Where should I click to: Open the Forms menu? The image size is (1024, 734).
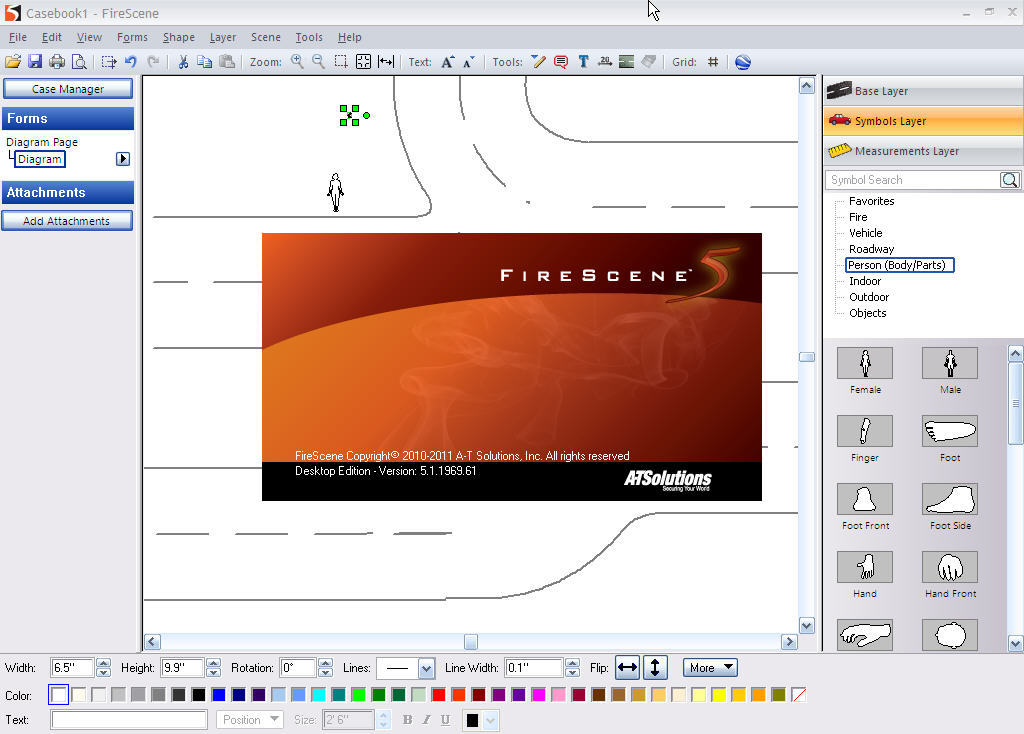(133, 37)
